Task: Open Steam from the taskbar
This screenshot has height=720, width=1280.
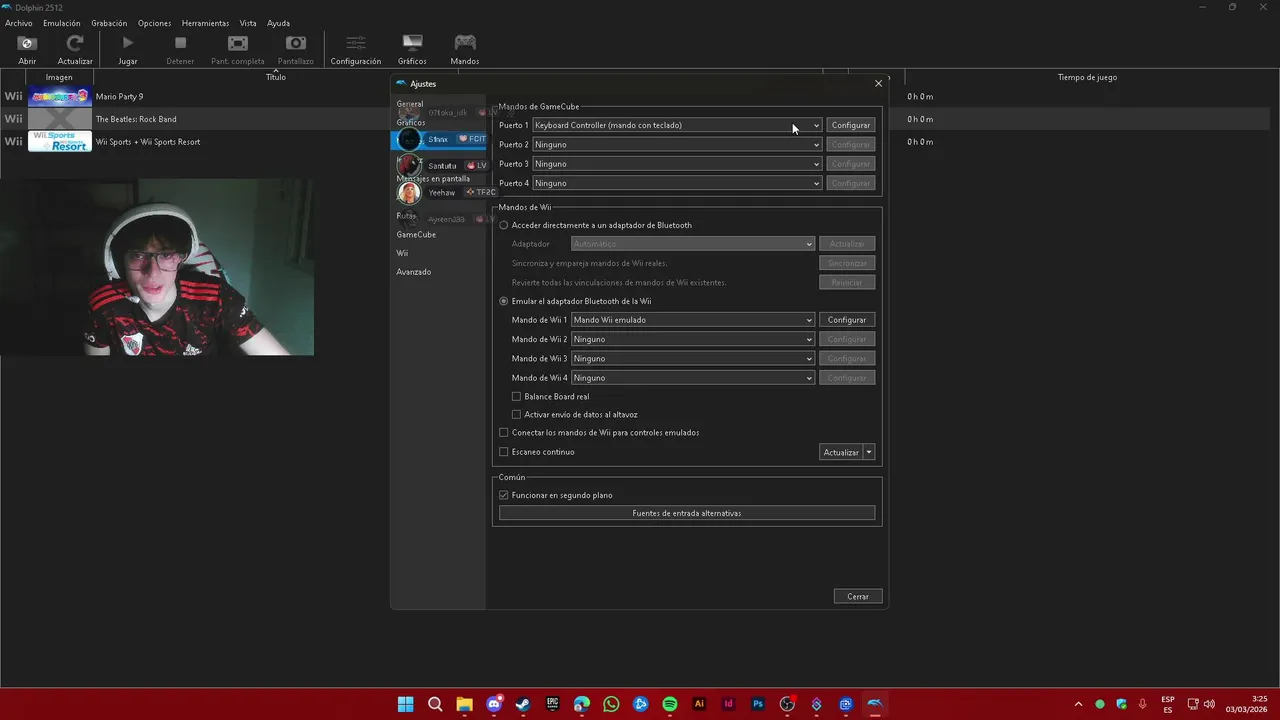Action: (x=523, y=704)
